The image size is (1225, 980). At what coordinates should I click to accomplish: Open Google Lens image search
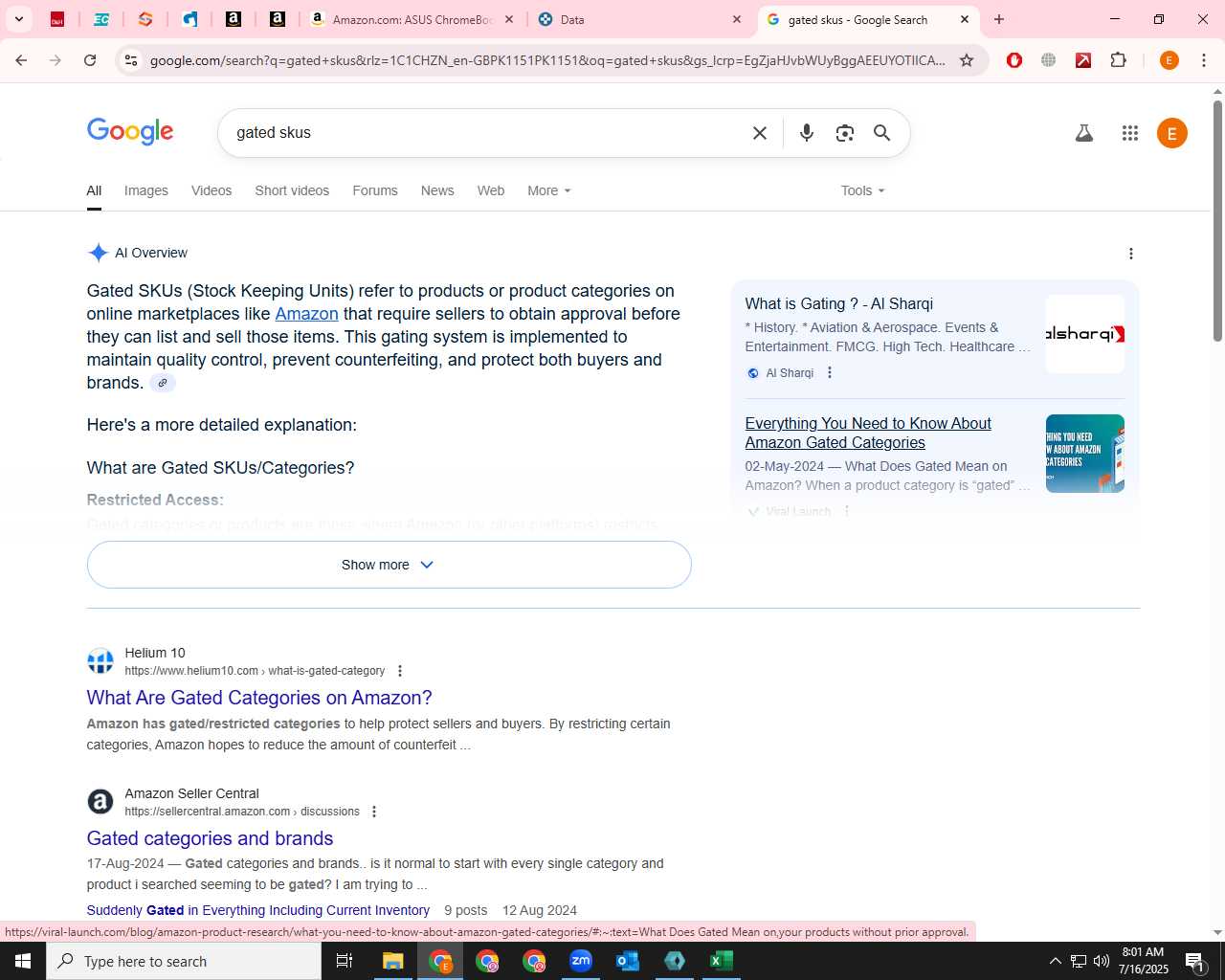[844, 133]
